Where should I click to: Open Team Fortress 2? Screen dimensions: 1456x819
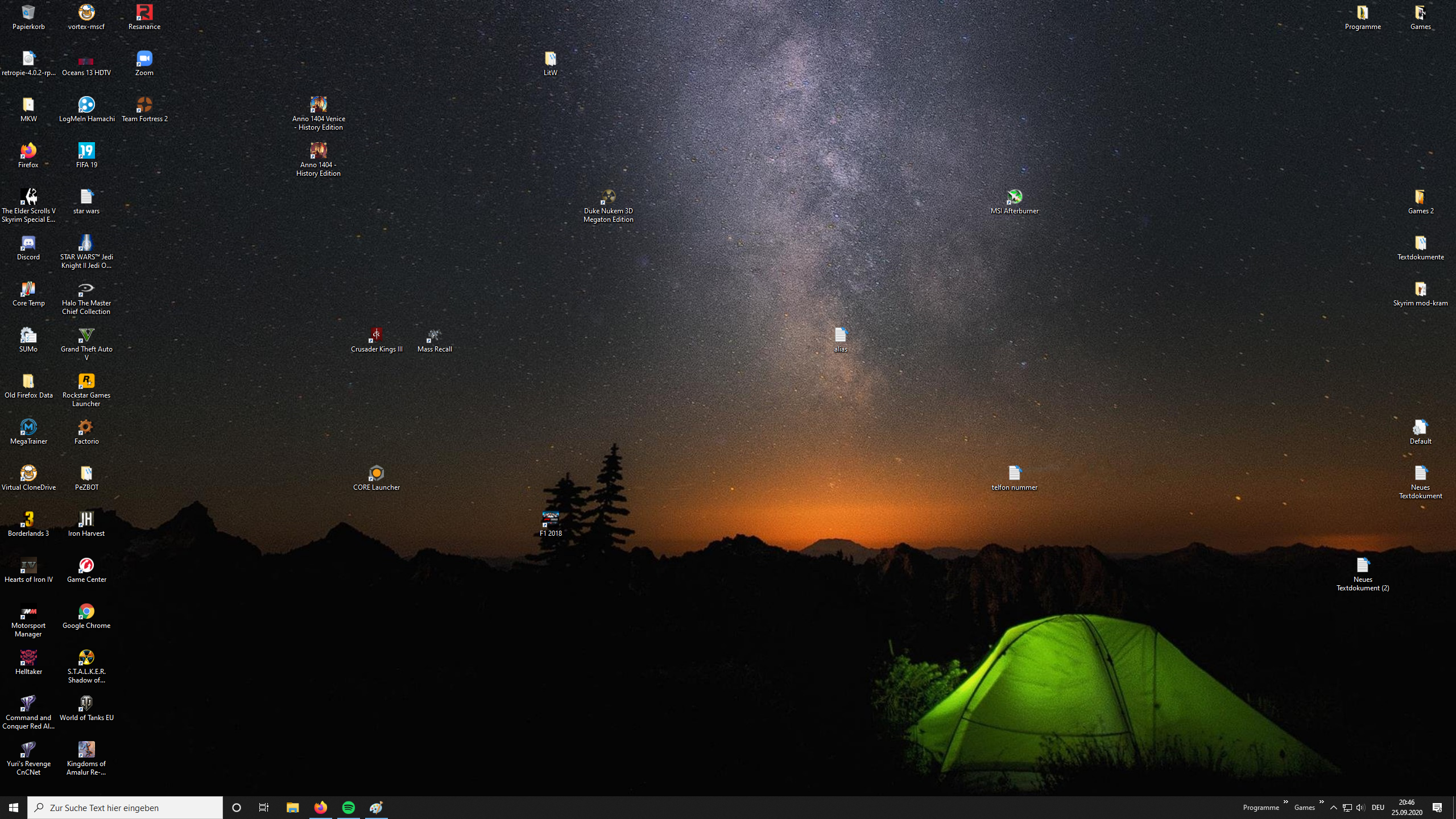tap(144, 105)
